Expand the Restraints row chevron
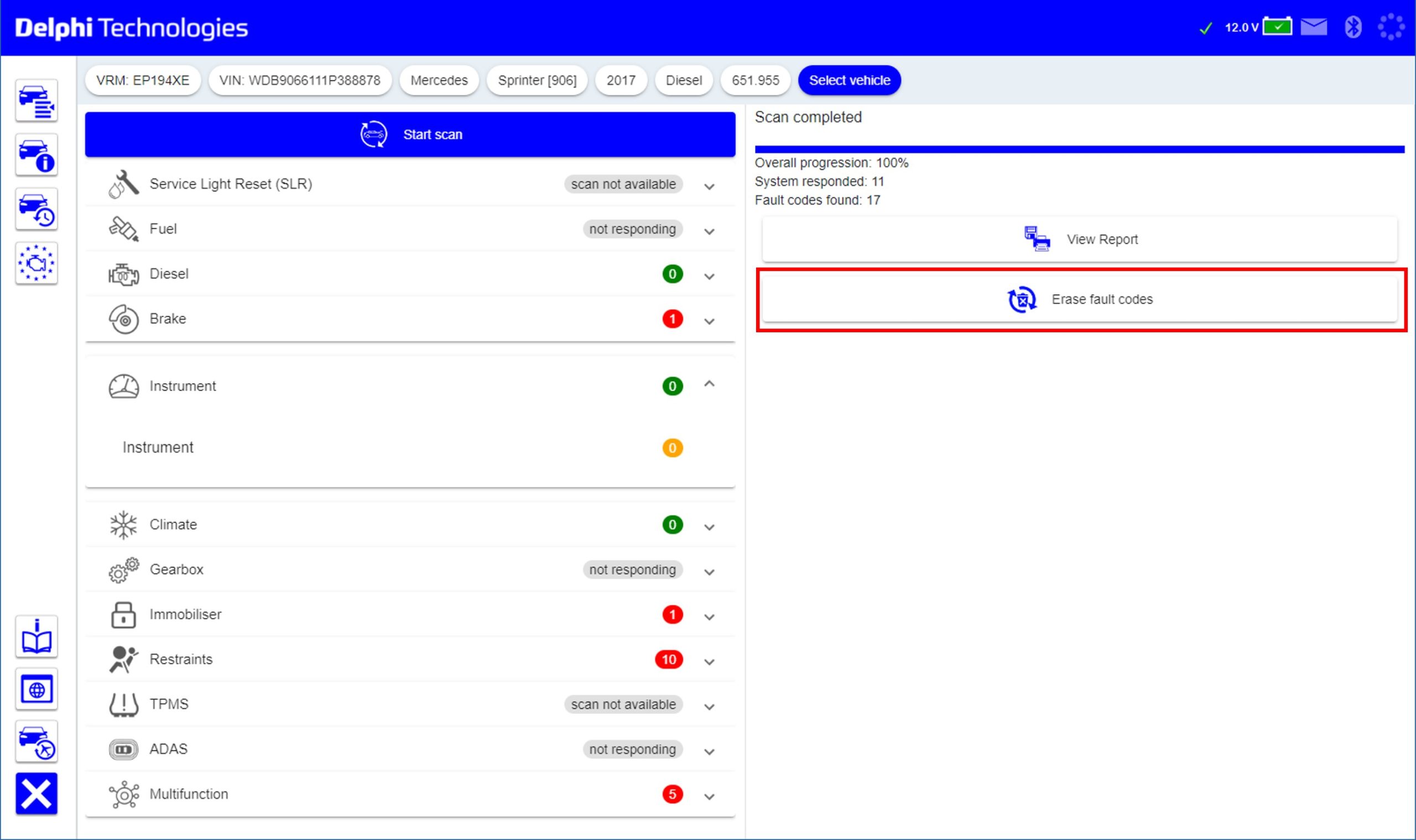This screenshot has height=840, width=1416. (709, 662)
